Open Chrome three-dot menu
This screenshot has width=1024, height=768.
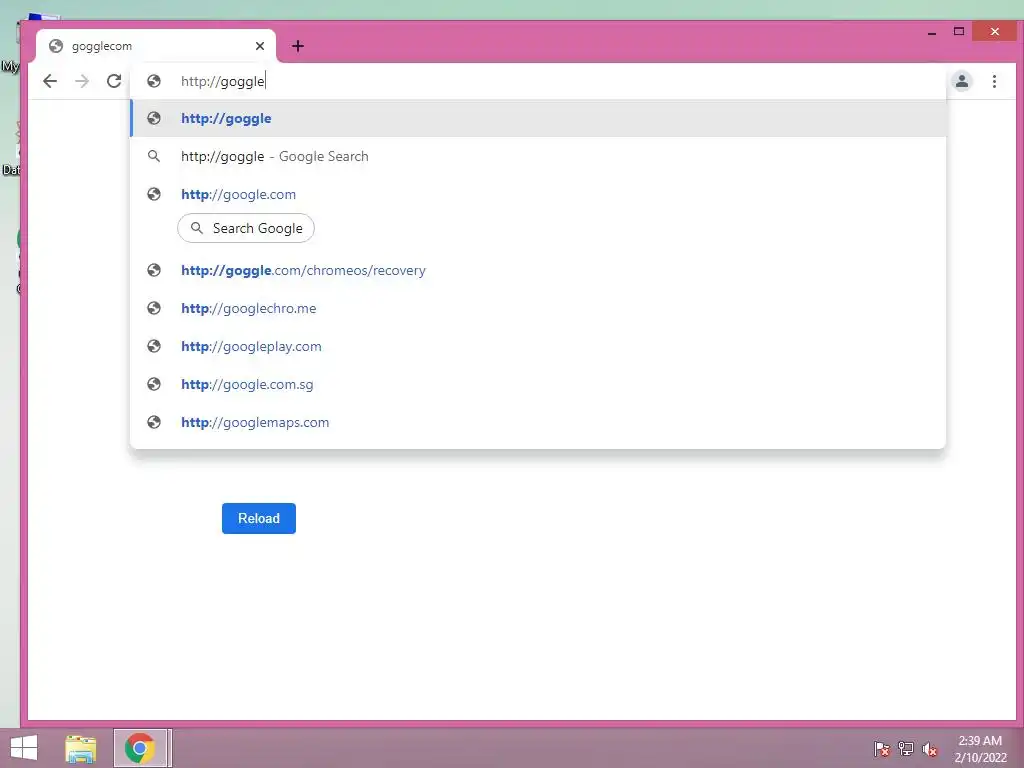[994, 81]
